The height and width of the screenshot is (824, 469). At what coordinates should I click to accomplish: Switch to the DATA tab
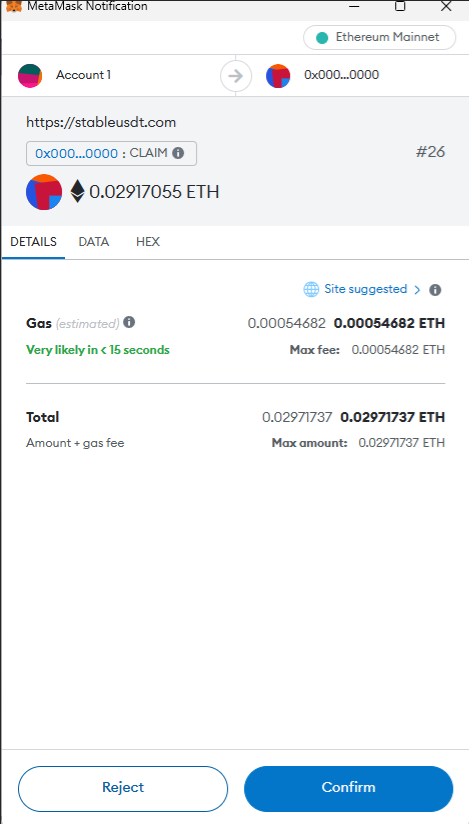pos(94,242)
